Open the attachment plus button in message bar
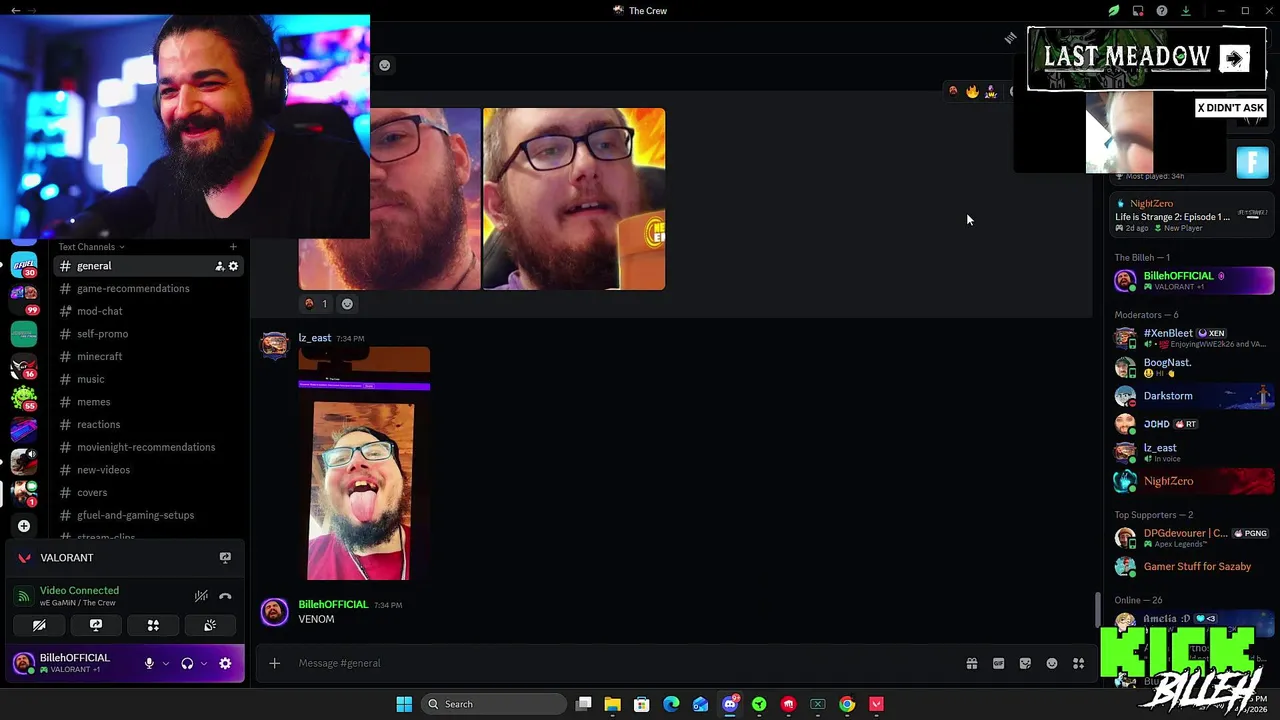This screenshot has width=1280, height=720. coord(274,663)
